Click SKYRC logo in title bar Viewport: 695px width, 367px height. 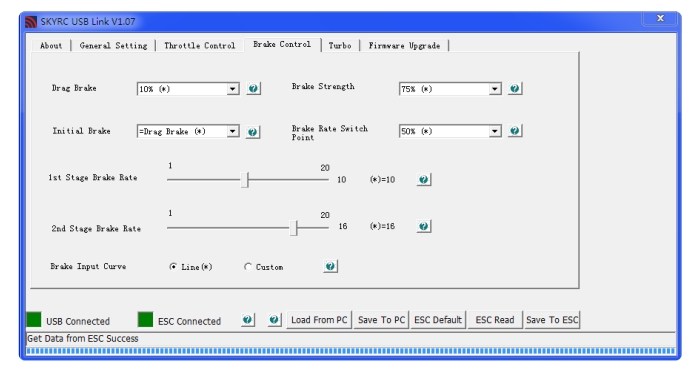click(x=31, y=22)
